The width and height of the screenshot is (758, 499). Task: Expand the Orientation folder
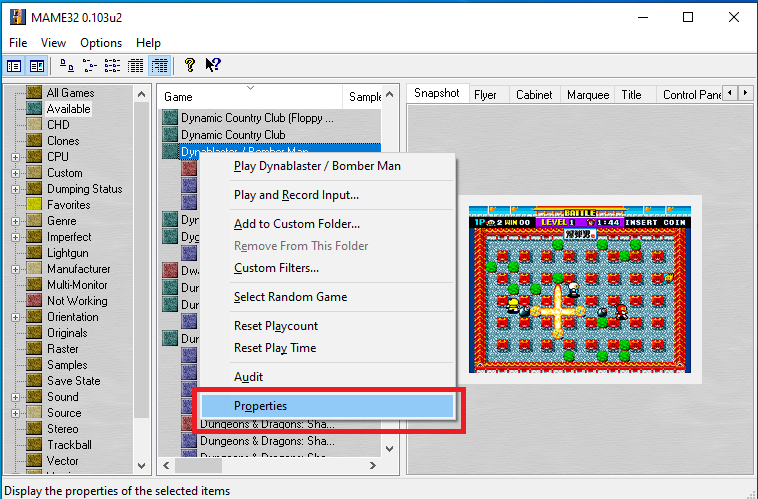pos(15,317)
